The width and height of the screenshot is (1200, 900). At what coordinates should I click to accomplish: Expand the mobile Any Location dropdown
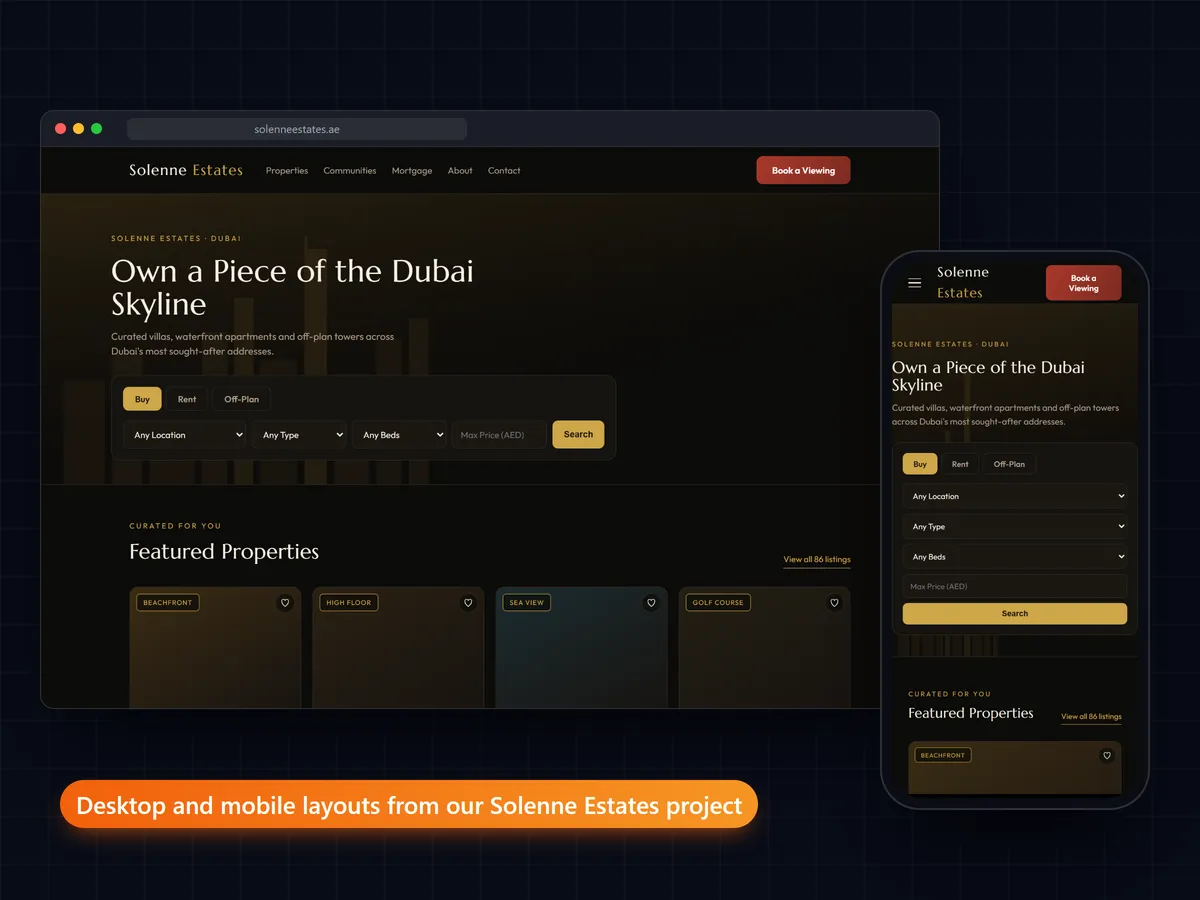(1015, 496)
